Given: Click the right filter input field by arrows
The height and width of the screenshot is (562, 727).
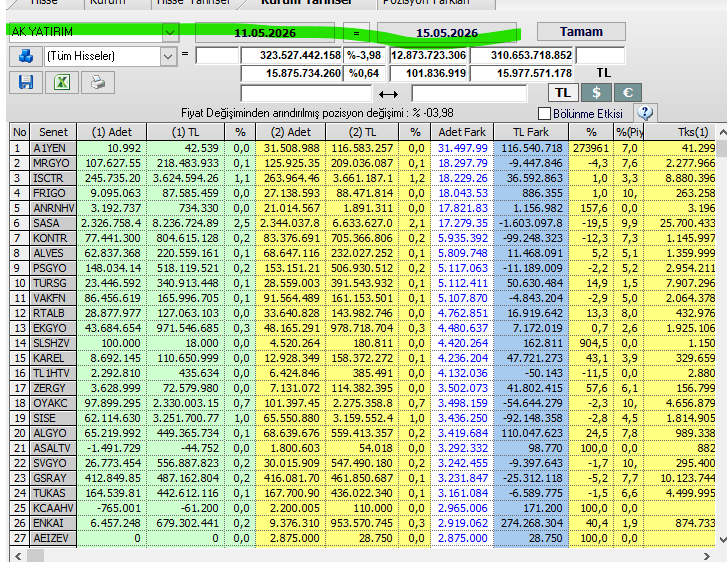Looking at the screenshot, I should (469, 94).
